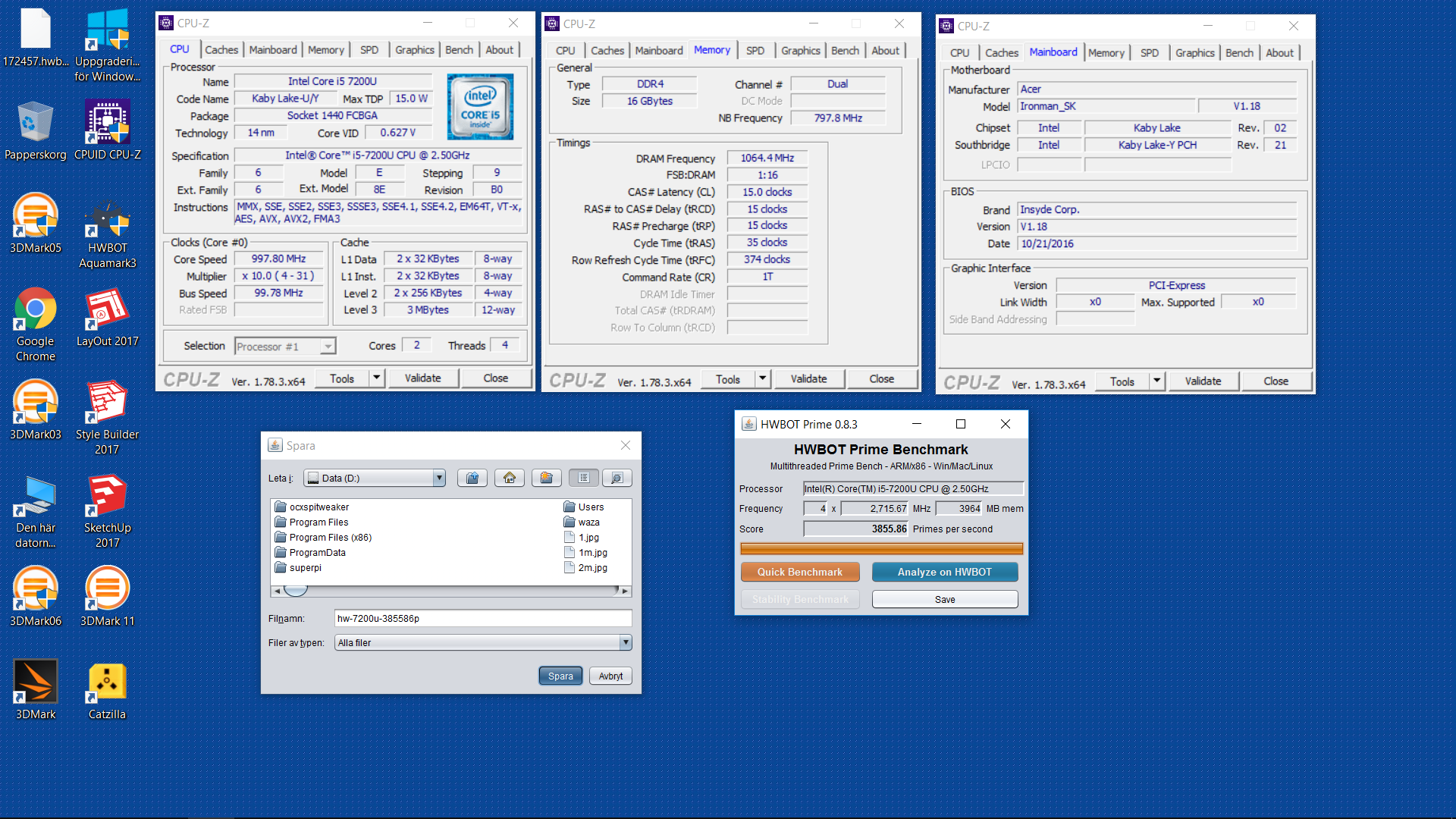Click the Score value field showing 3855.86

point(856,529)
